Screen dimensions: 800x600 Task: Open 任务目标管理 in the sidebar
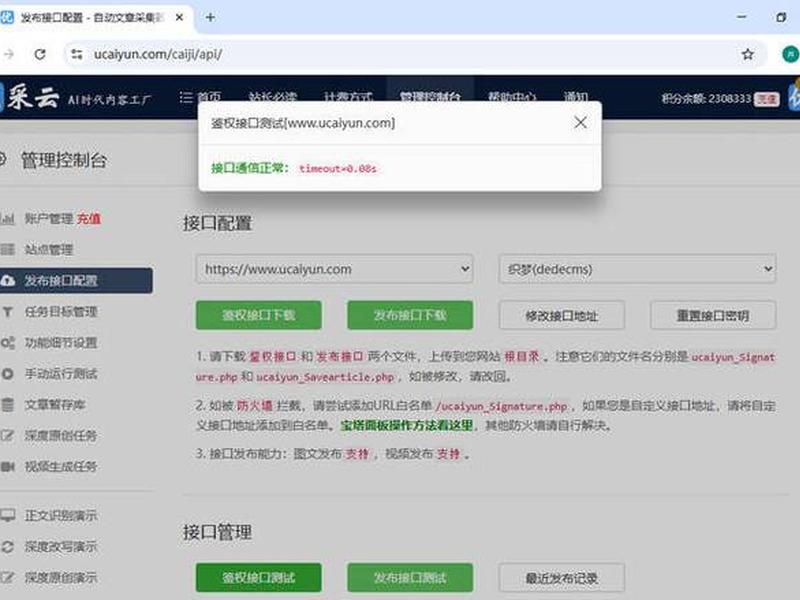coord(61,312)
